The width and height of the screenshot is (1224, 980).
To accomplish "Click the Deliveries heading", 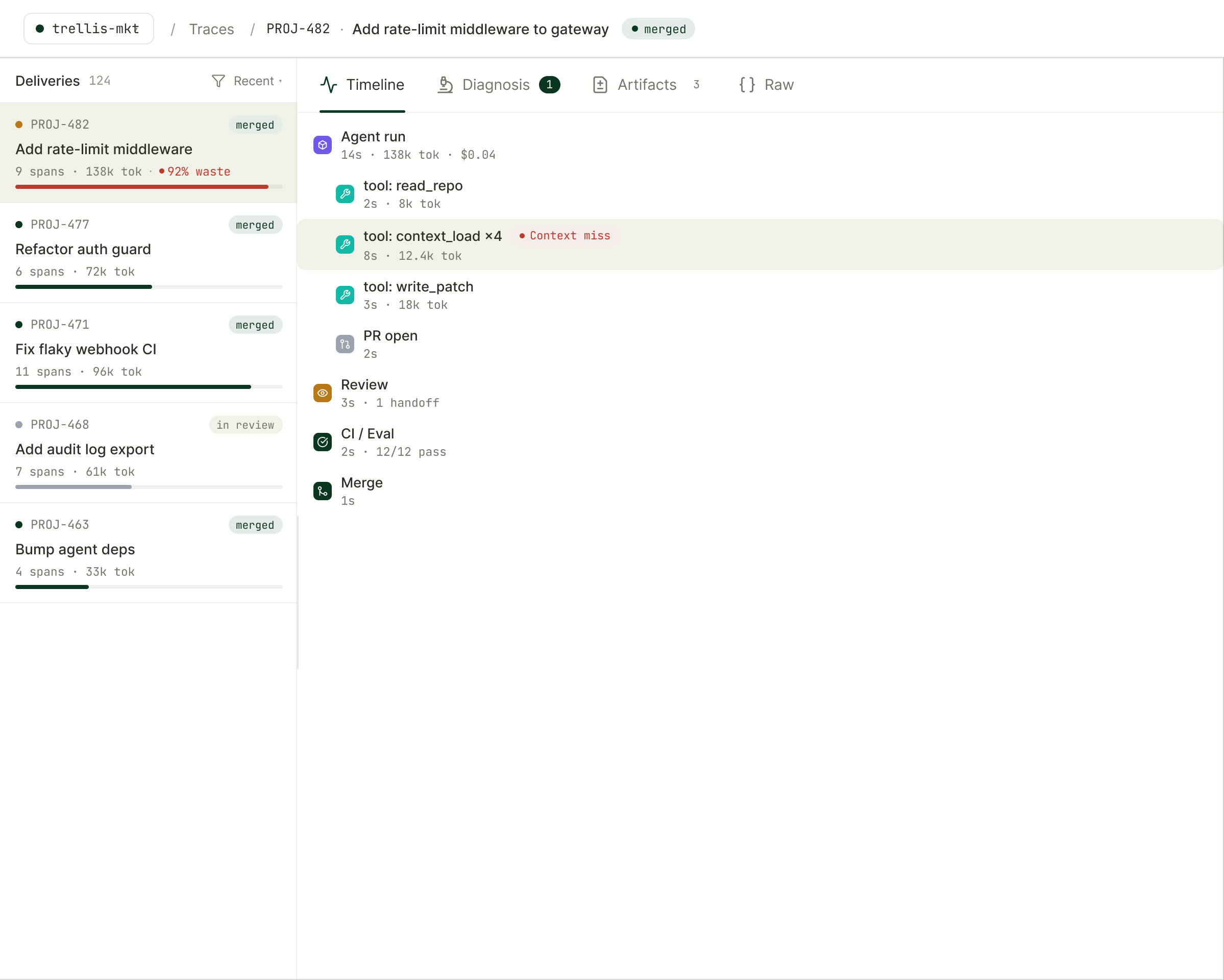I will [x=47, y=81].
